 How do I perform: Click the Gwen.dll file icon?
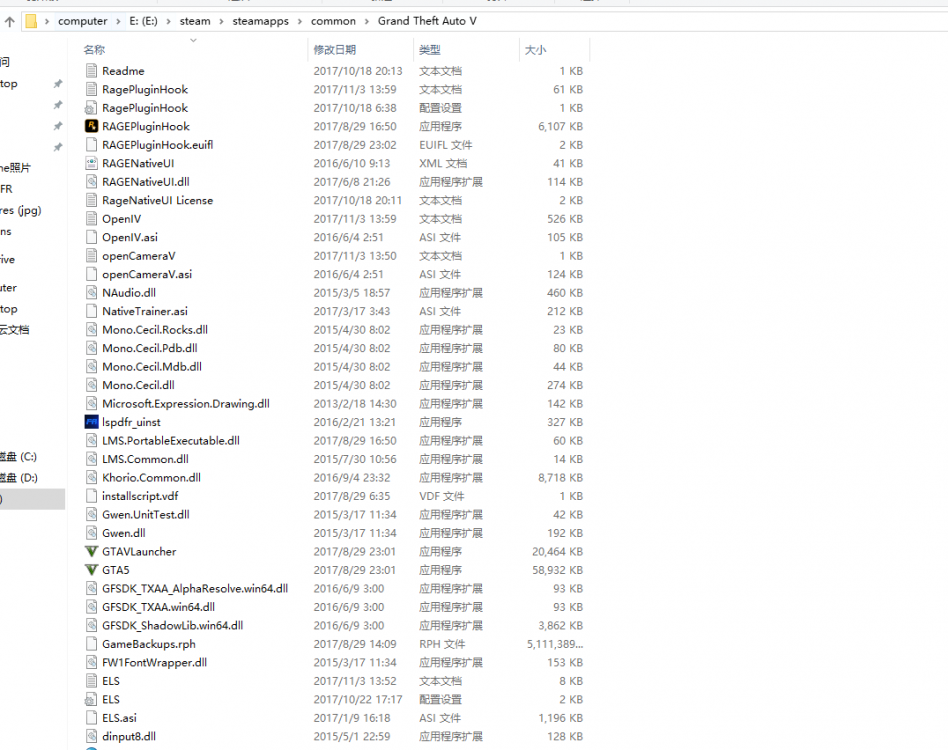tap(91, 533)
